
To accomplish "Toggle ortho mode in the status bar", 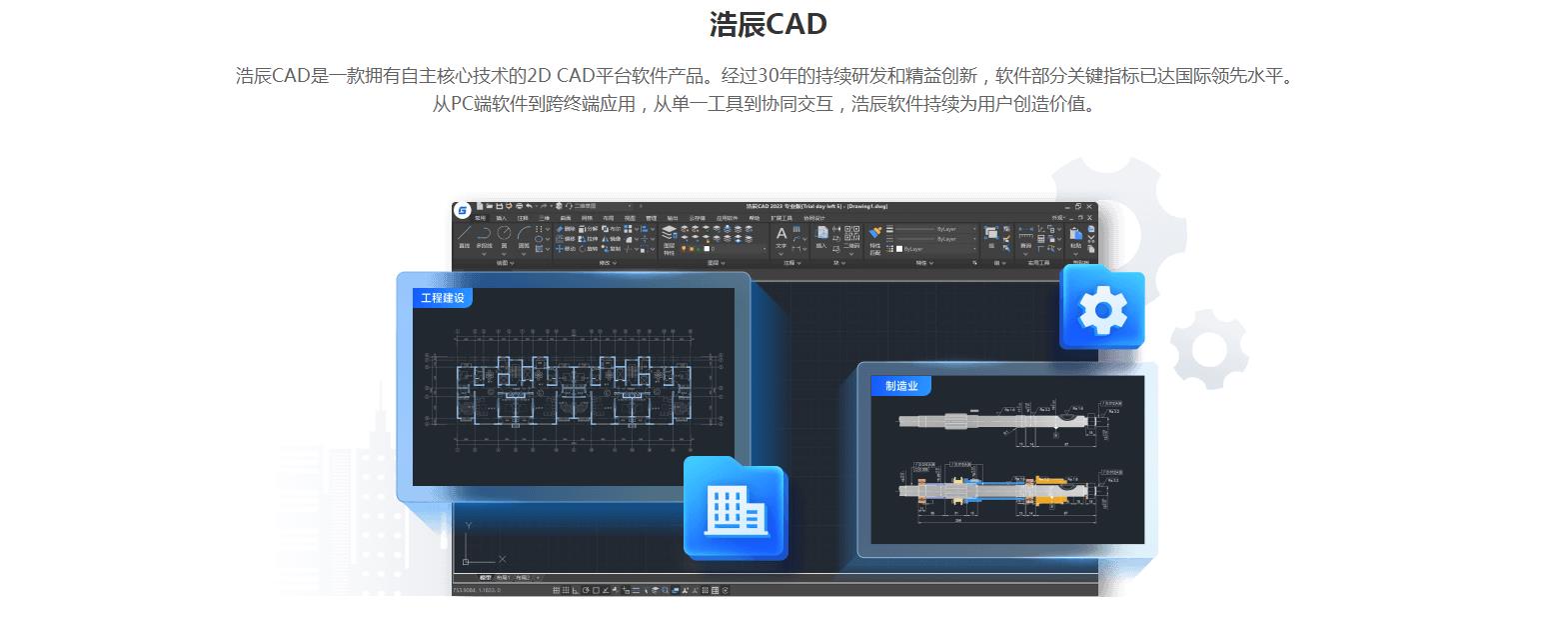I will tap(575, 590).
